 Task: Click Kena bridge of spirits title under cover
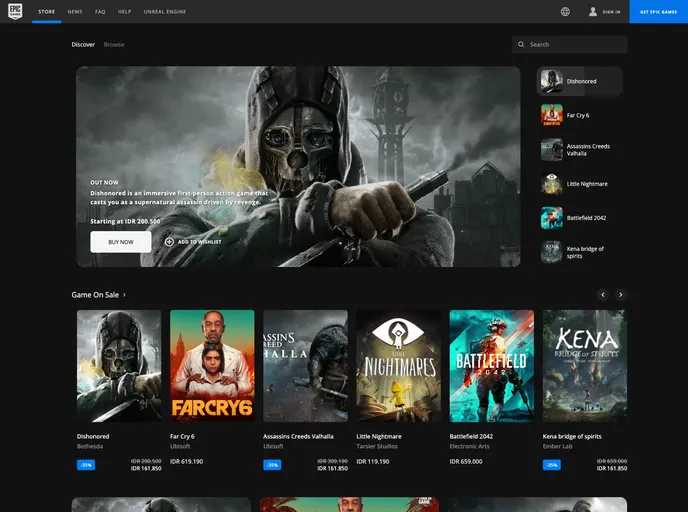pos(572,436)
